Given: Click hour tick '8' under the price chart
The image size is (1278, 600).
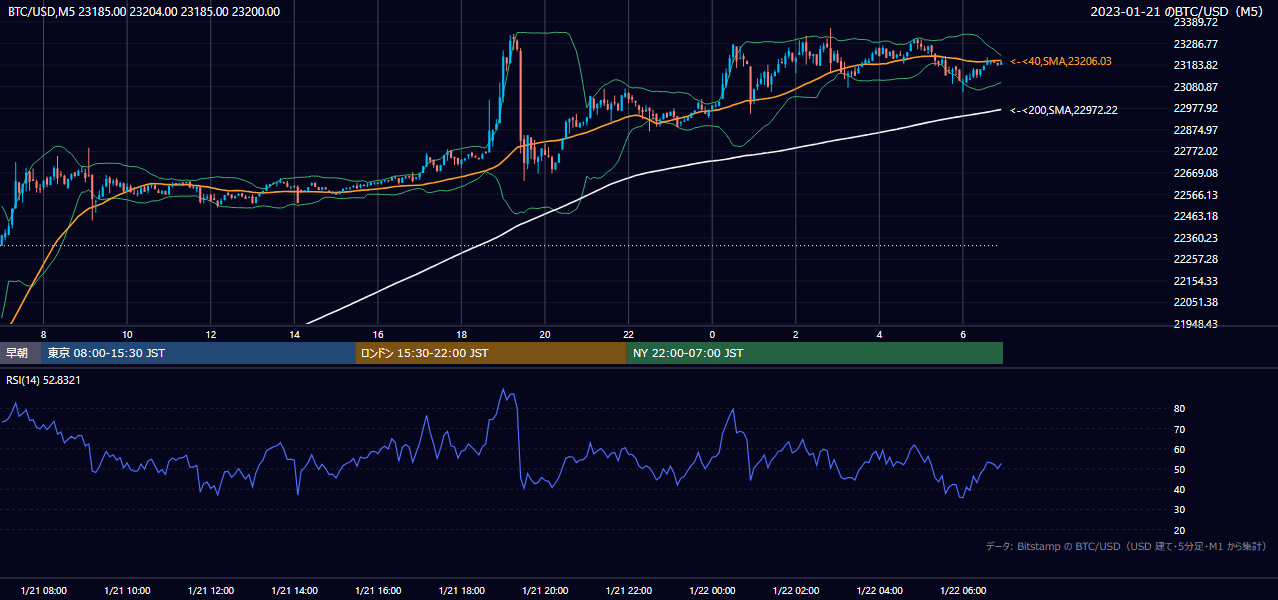Looking at the screenshot, I should coord(43,334).
